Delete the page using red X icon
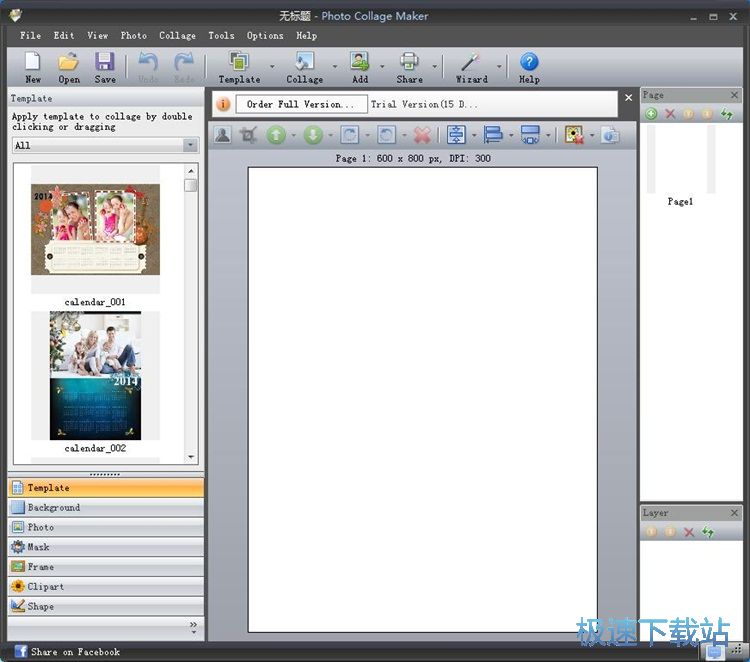The height and width of the screenshot is (662, 750). coord(670,115)
